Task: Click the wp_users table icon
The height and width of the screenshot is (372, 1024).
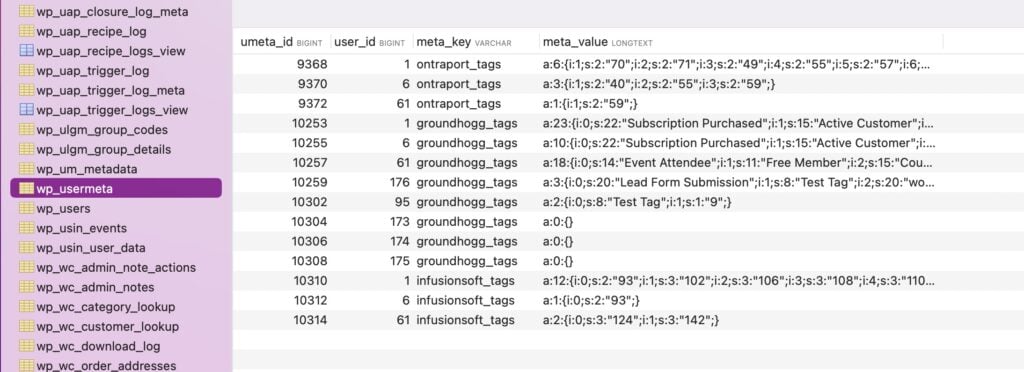Action: tap(27, 208)
